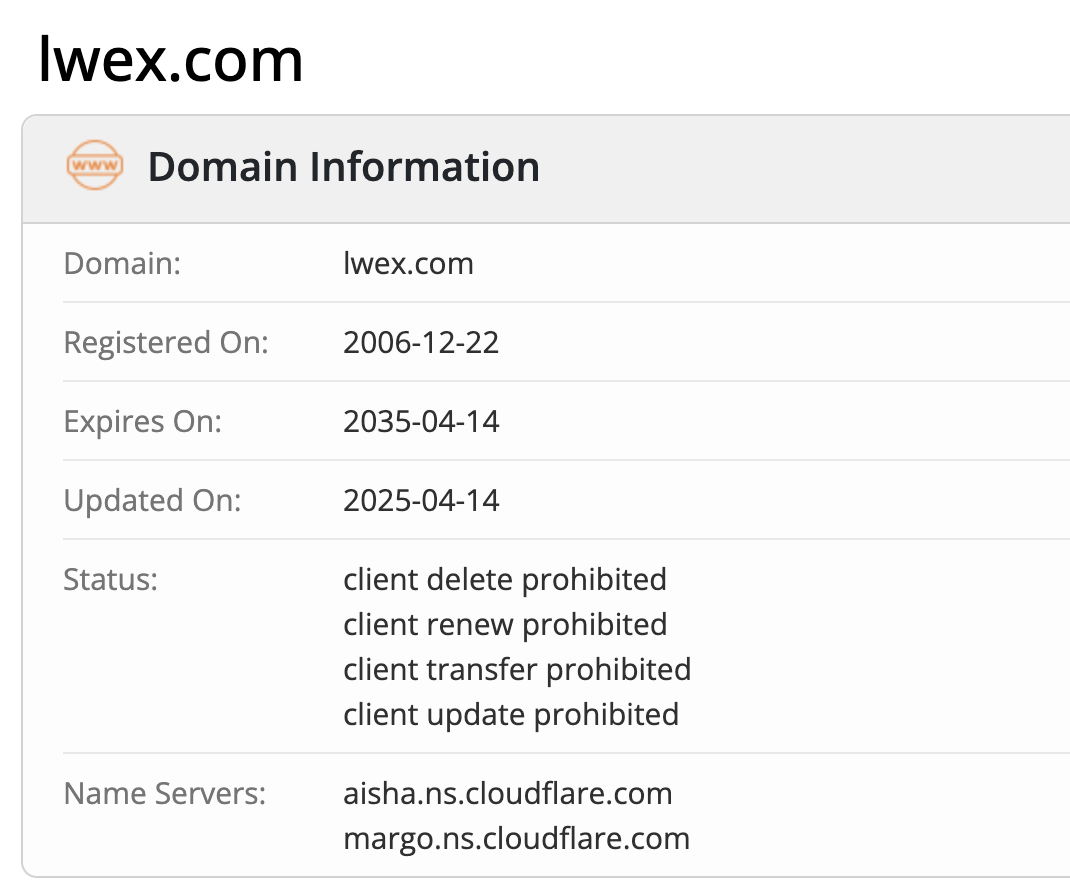Click the lwex.com page heading
This screenshot has width=1070, height=880.
tap(171, 61)
